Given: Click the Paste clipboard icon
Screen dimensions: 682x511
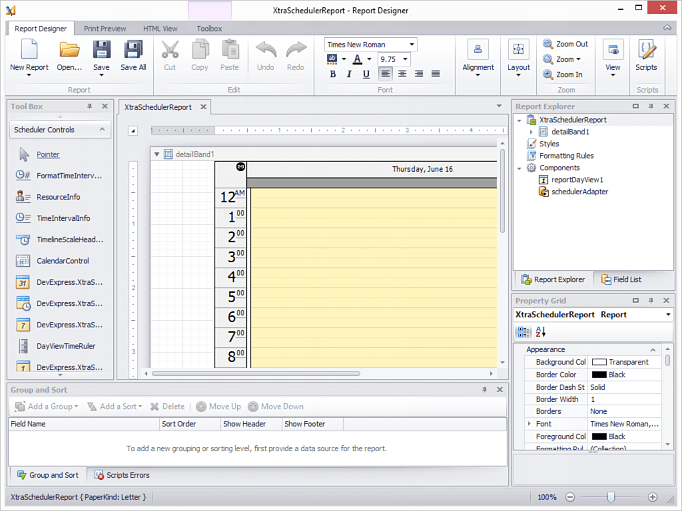Looking at the screenshot, I should 230,49.
